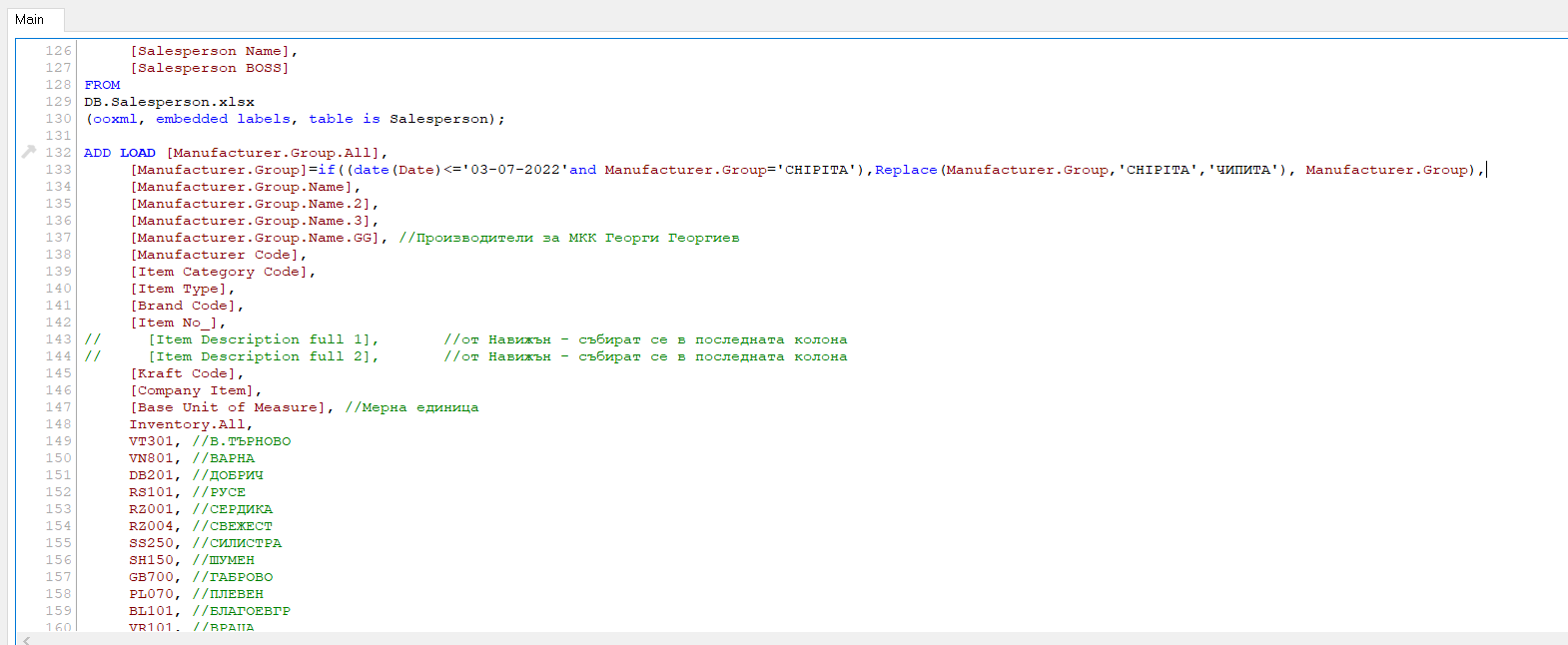Click Inventory.All on line 148

187,424
